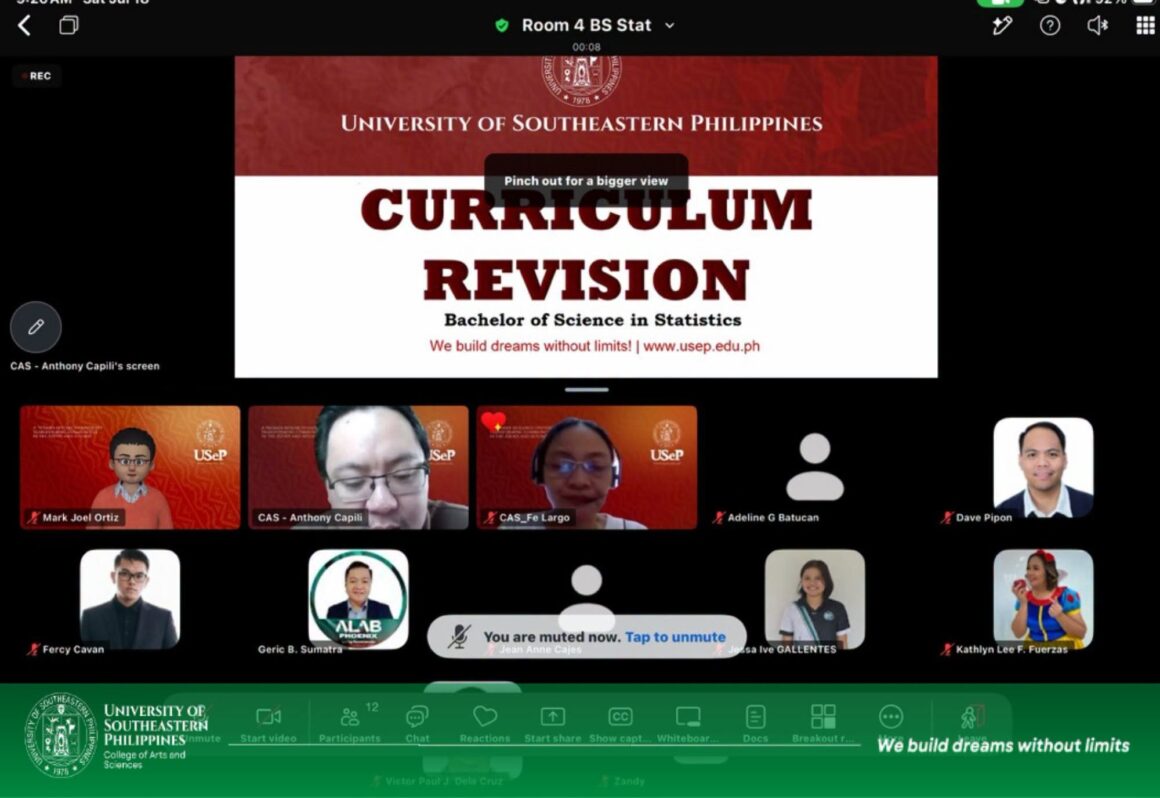Viewport: 1160px width, 798px height.
Task: Tap muted mic icon beside Dave Pipon
Action: click(947, 518)
